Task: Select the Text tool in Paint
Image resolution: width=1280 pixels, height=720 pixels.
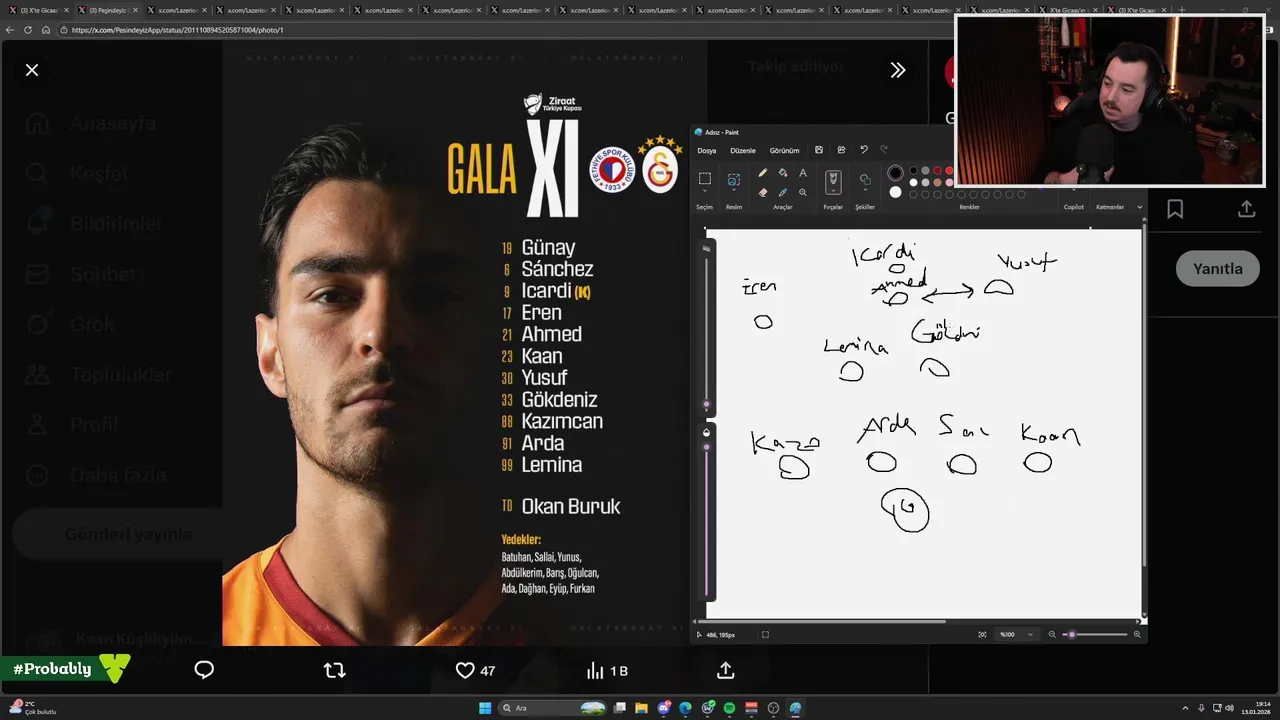Action: tap(802, 173)
